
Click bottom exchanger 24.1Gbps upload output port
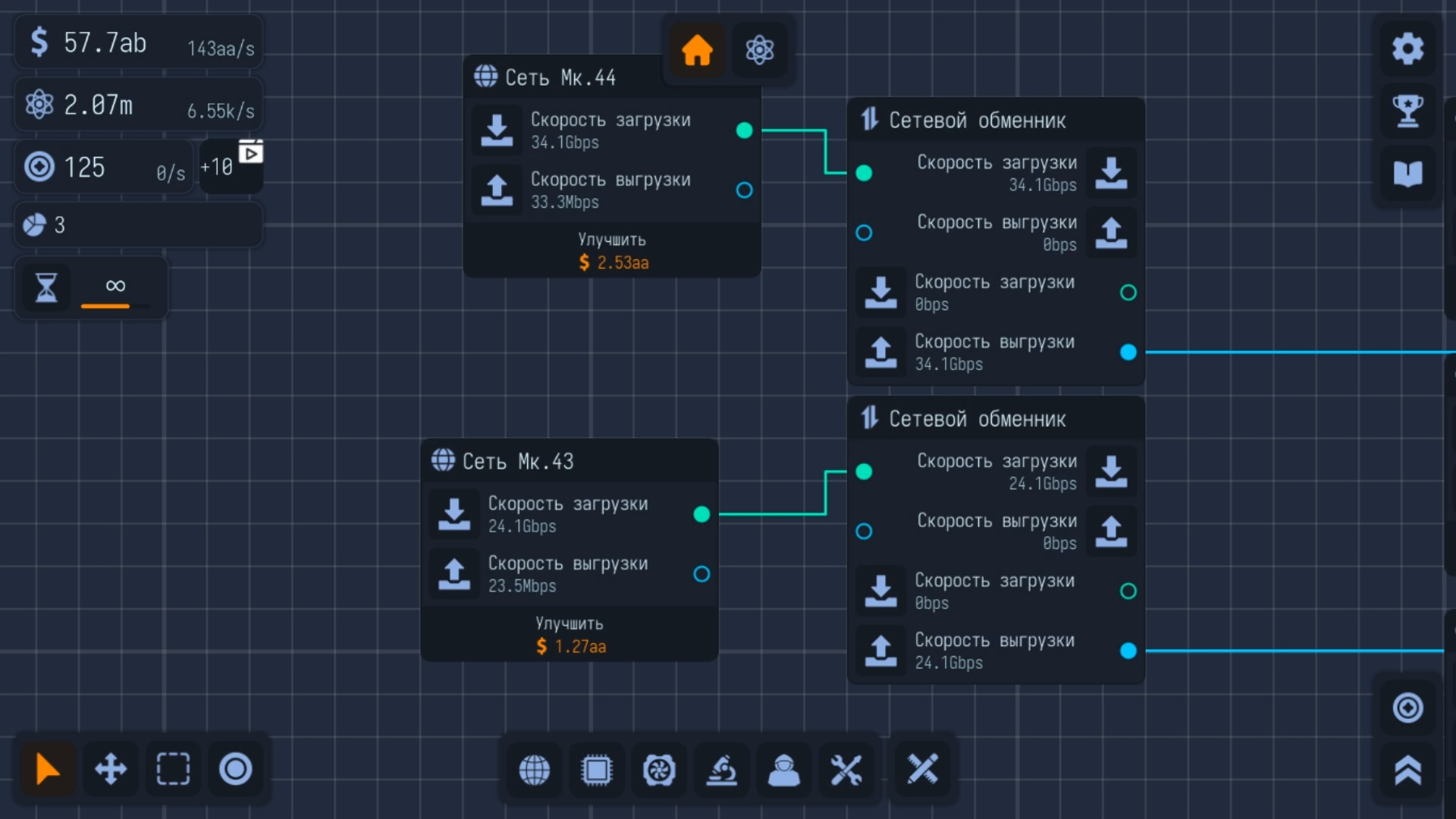pos(1128,651)
